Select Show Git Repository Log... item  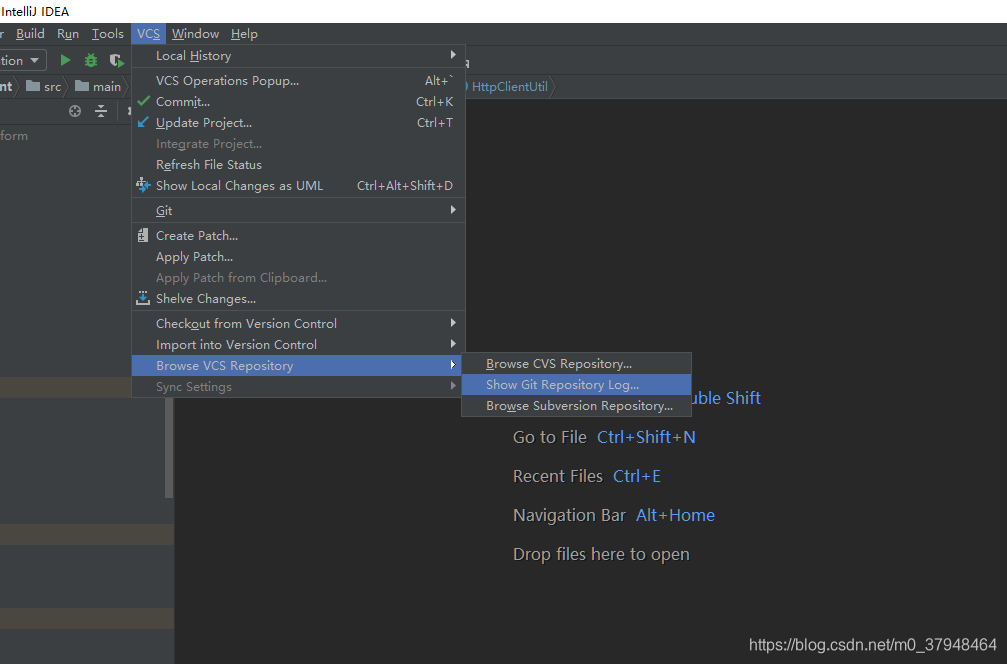point(576,385)
